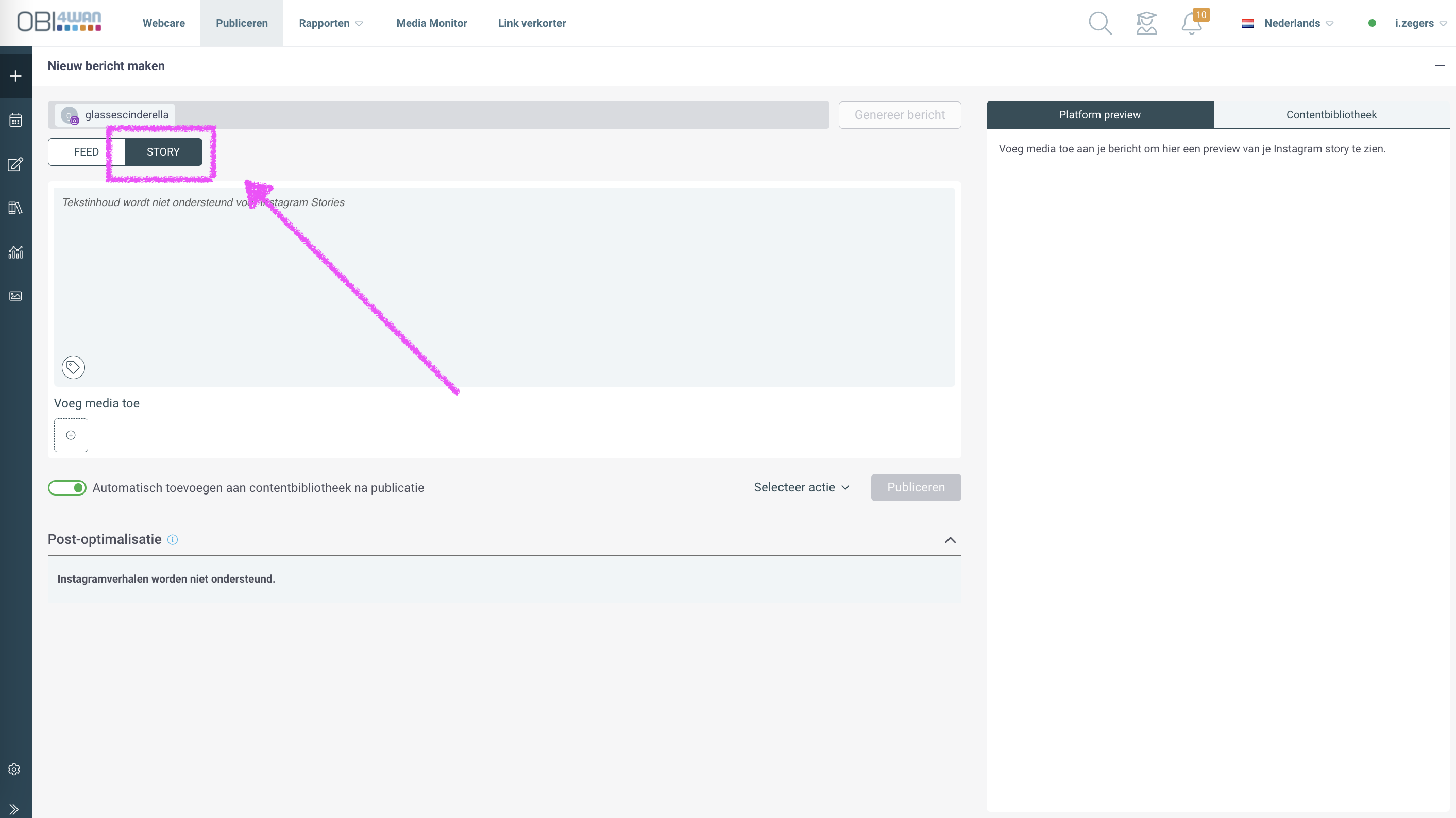Open the compose pencil icon in sidebar
1456x818 pixels.
tap(16, 164)
